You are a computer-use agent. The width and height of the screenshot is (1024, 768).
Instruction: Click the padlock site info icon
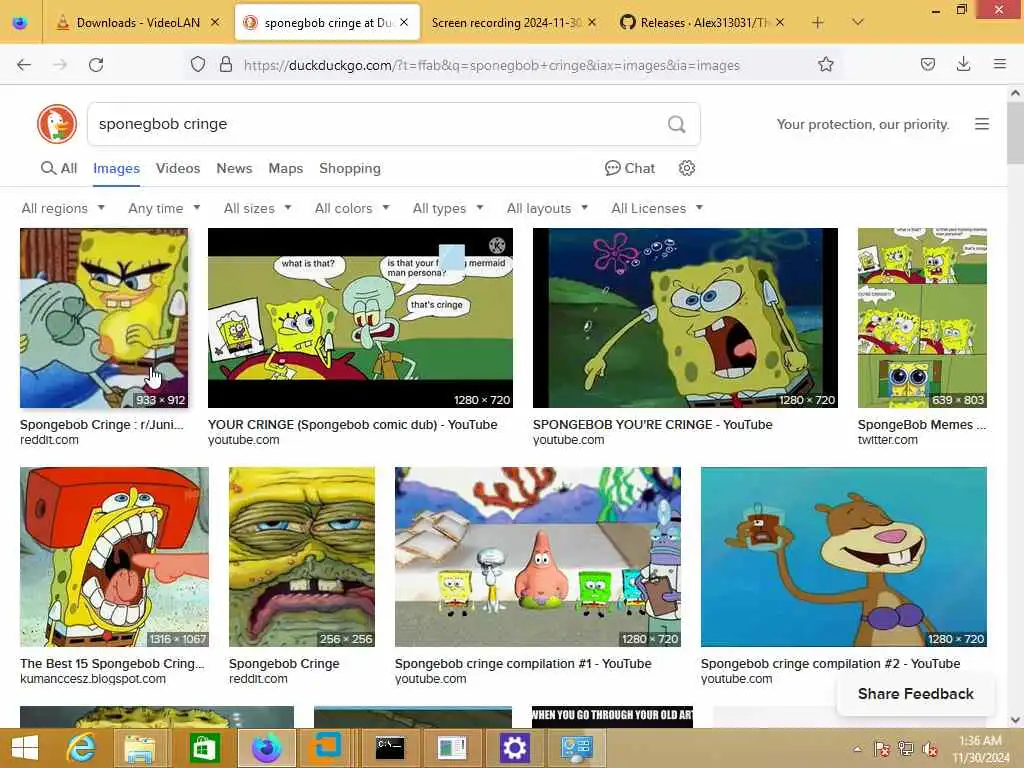click(226, 65)
